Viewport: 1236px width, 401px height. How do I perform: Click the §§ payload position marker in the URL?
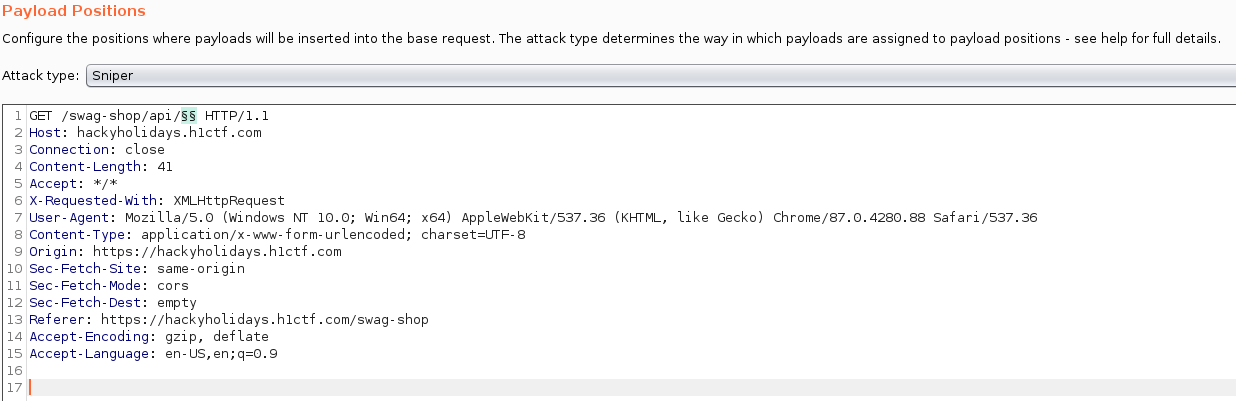(x=188, y=115)
